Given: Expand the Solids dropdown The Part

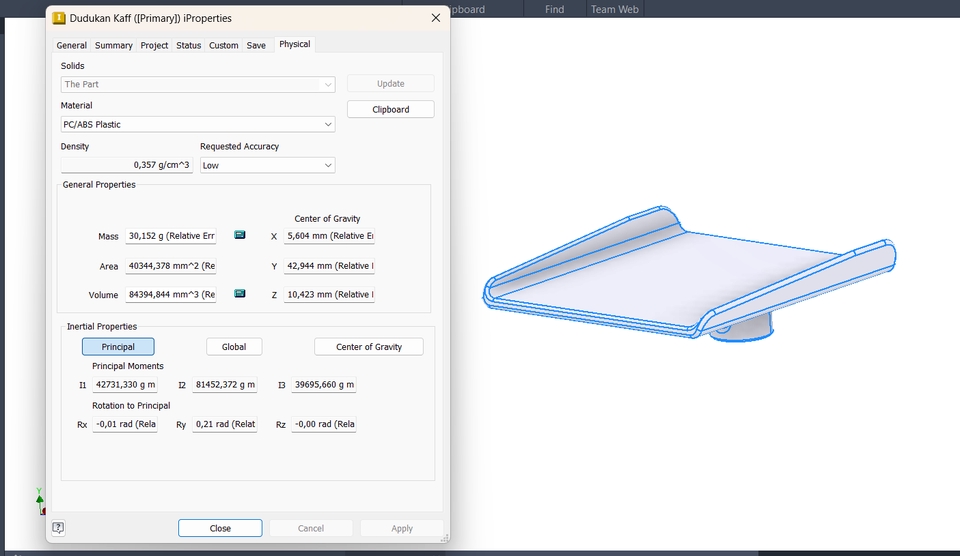Looking at the screenshot, I should [x=198, y=85].
